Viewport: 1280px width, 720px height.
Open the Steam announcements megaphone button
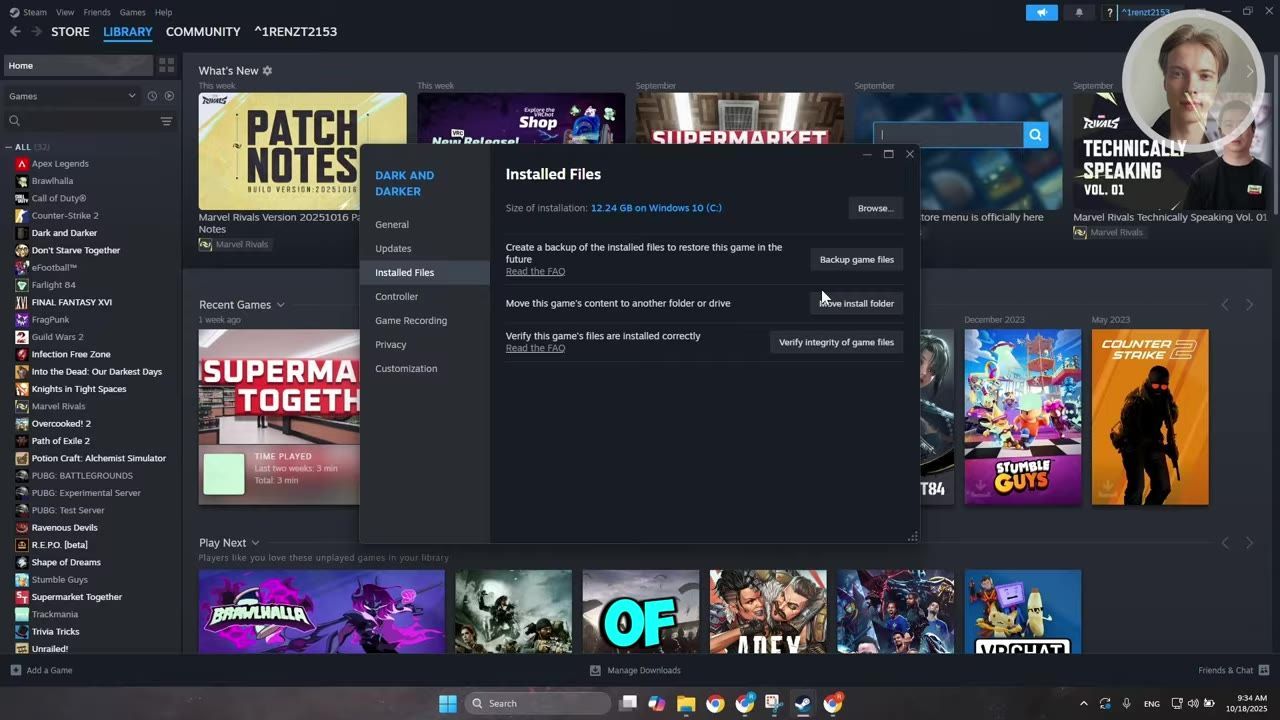(1041, 13)
